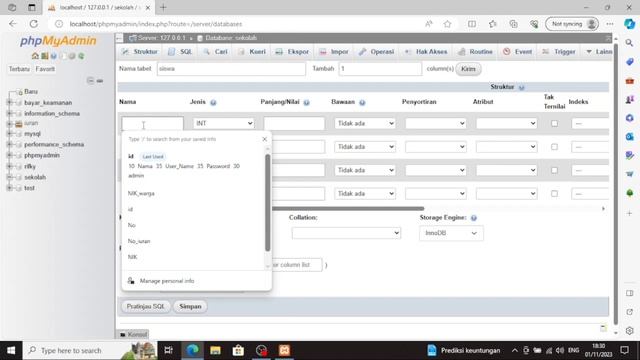Click the help icon beside Struktur heading
Viewport: 640px width, 360px height.
click(x=521, y=87)
